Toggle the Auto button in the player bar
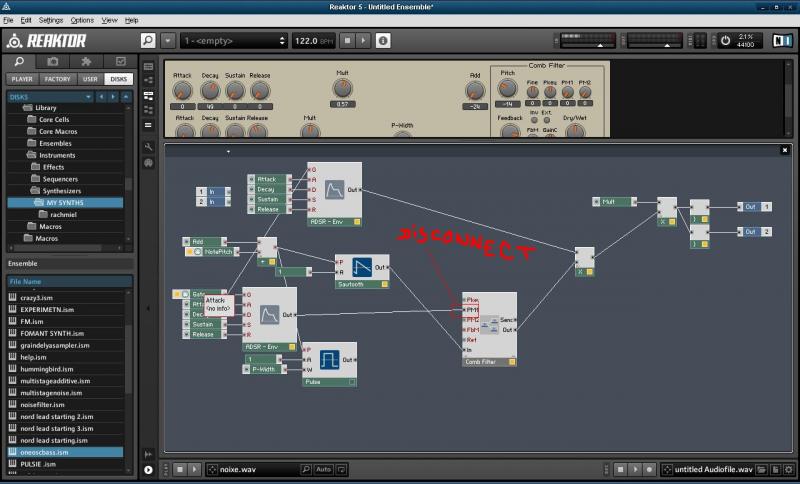 [323, 469]
